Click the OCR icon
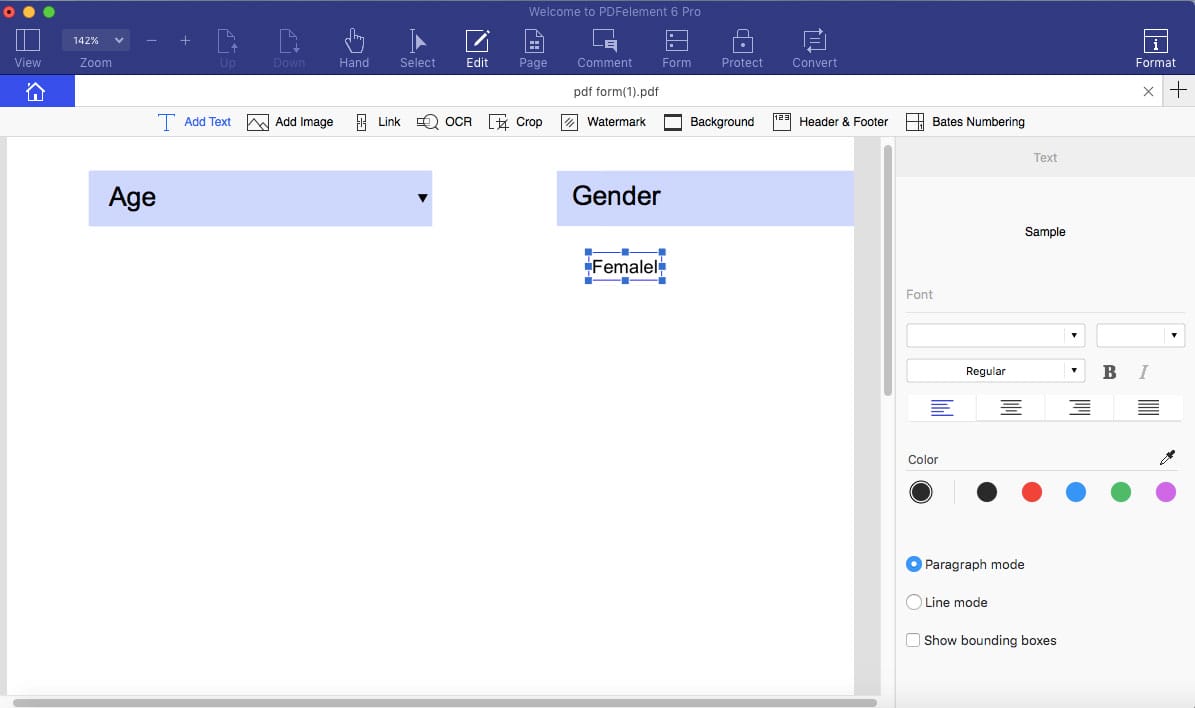The image size is (1195, 708). click(x=428, y=122)
